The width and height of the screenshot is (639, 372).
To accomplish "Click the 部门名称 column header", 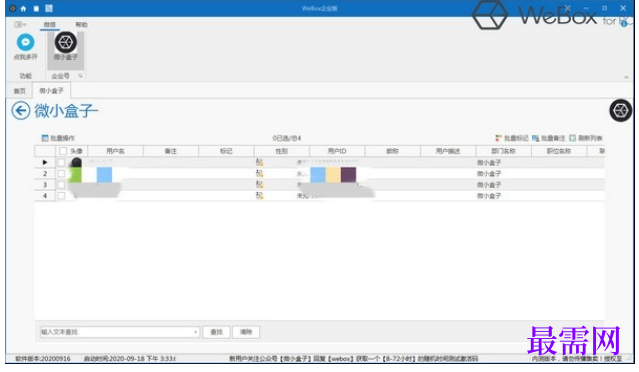I will [503, 151].
